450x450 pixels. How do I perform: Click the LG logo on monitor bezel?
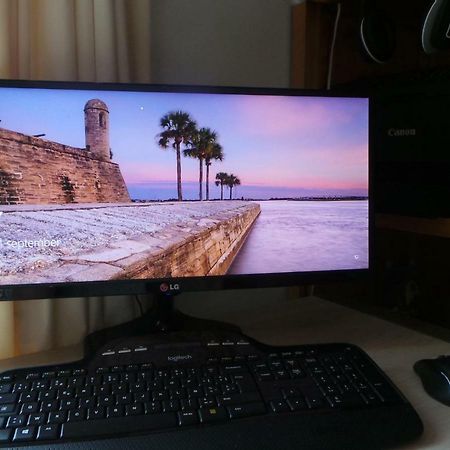(170, 287)
